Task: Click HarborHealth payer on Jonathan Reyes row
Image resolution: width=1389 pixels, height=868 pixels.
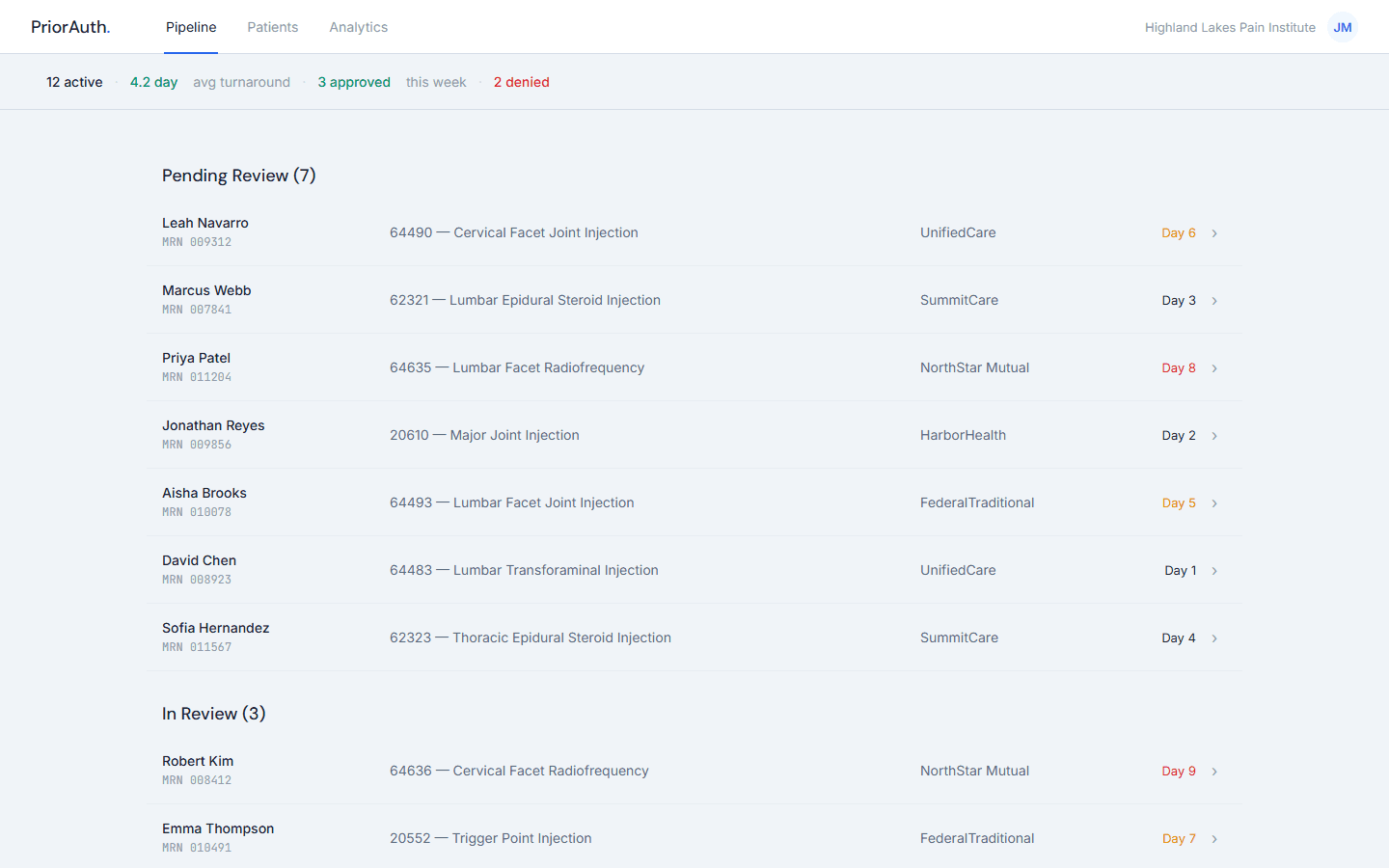Action: [963, 435]
